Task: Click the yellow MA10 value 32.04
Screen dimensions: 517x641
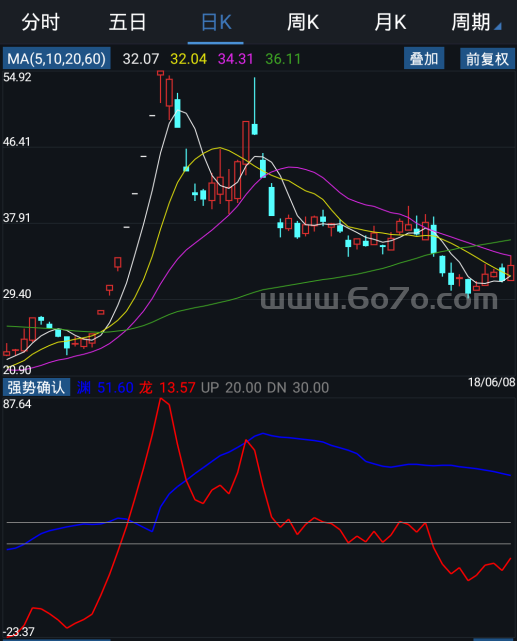Action: pyautogui.click(x=188, y=59)
